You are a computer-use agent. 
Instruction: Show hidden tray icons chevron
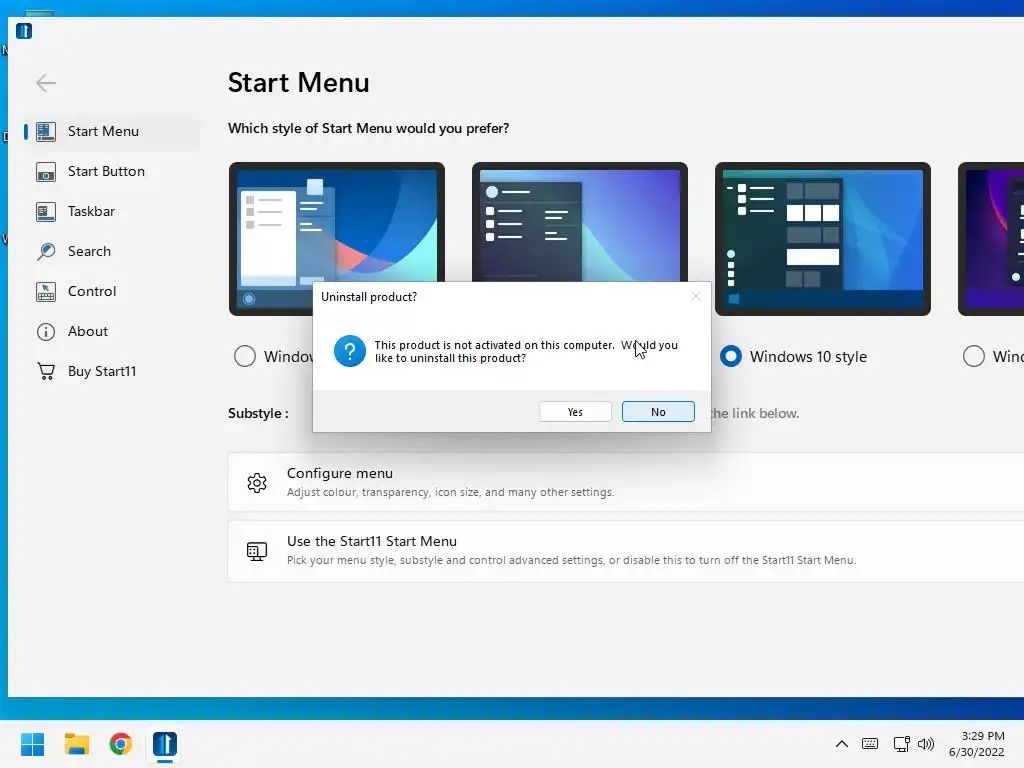(842, 744)
